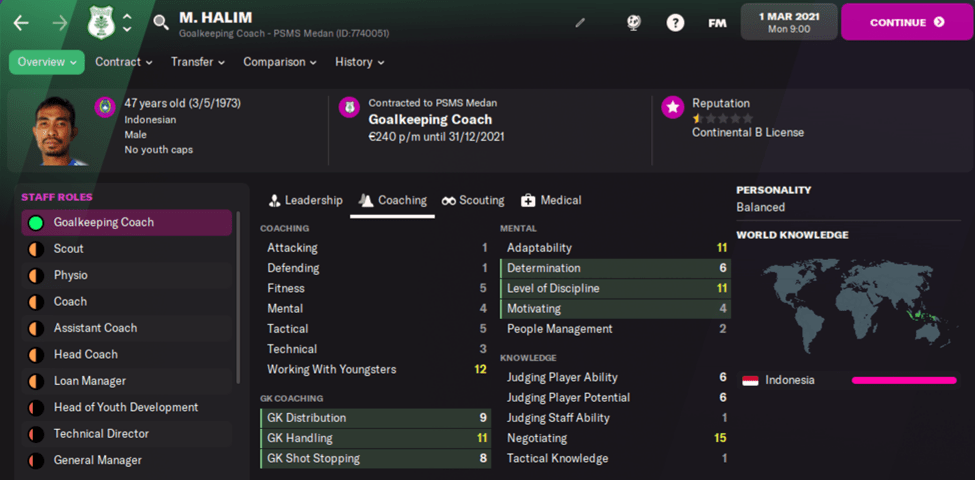
Task: Expand the Overview dropdown
Action: (47, 62)
